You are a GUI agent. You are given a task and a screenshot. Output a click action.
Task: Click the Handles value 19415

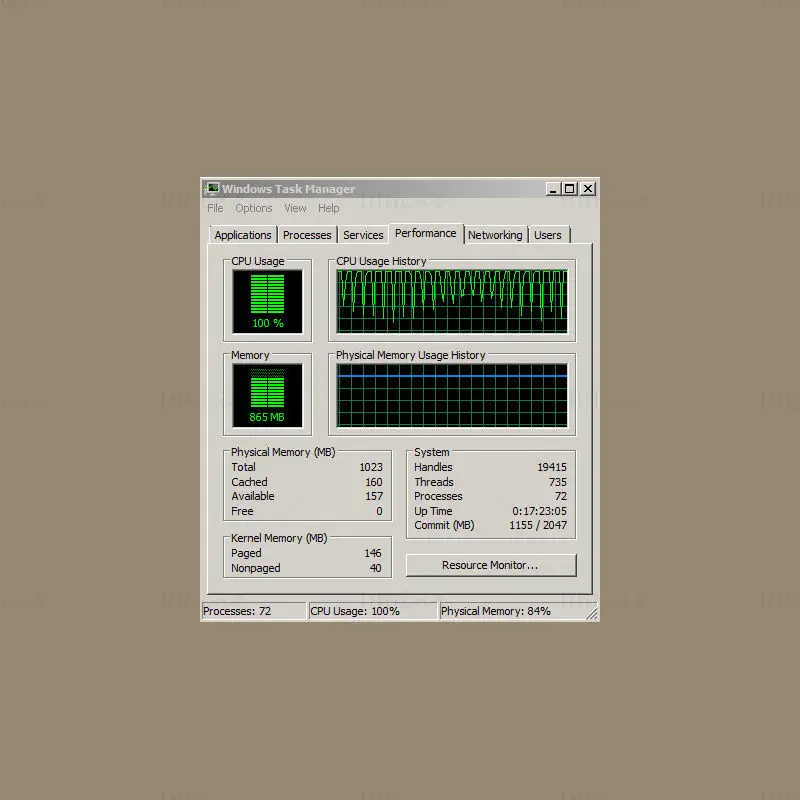pyautogui.click(x=552, y=467)
